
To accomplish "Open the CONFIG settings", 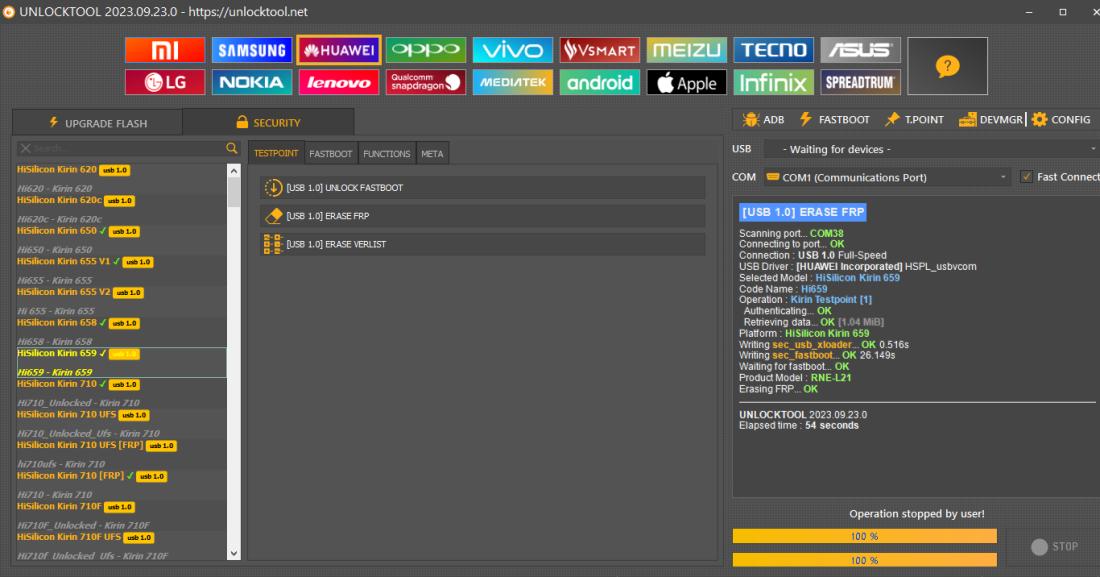I will coord(1061,119).
